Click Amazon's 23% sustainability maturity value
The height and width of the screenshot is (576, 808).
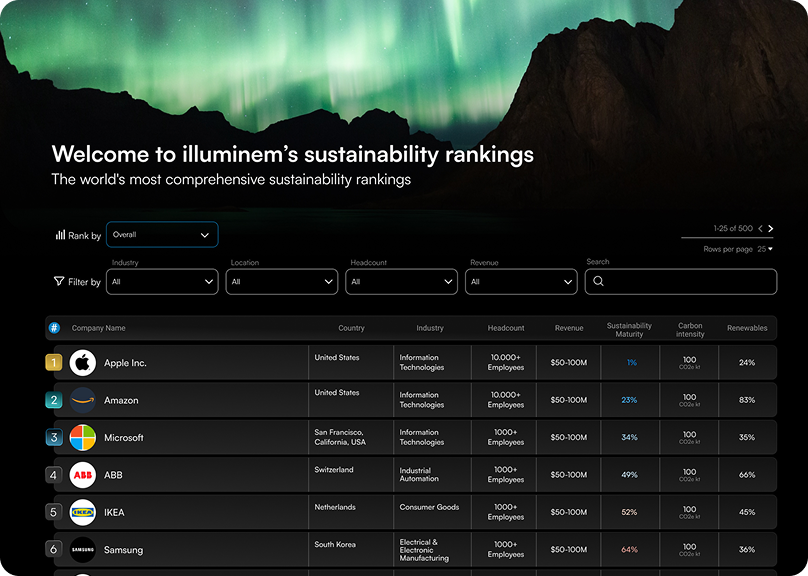pos(629,400)
